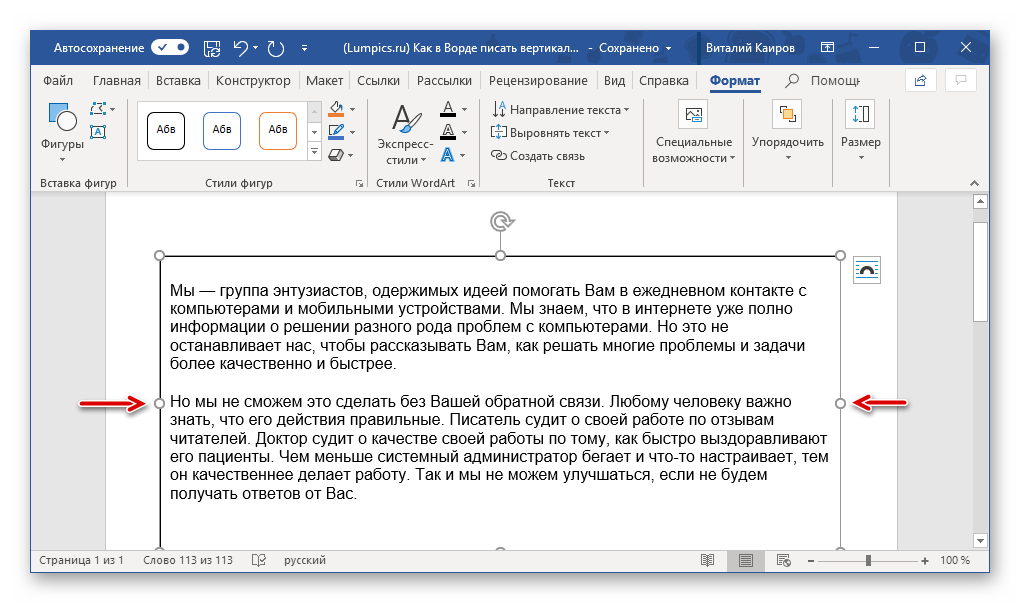
Task: Open the Вставка (Insert) tab
Action: pos(178,81)
